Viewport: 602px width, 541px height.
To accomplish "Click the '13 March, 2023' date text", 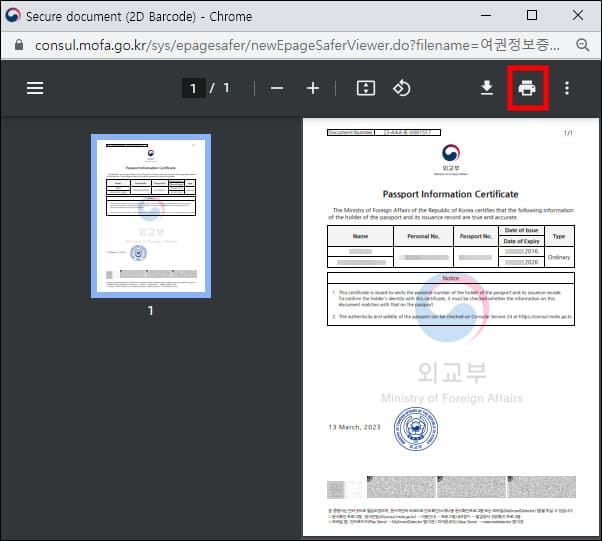I will click(354, 427).
